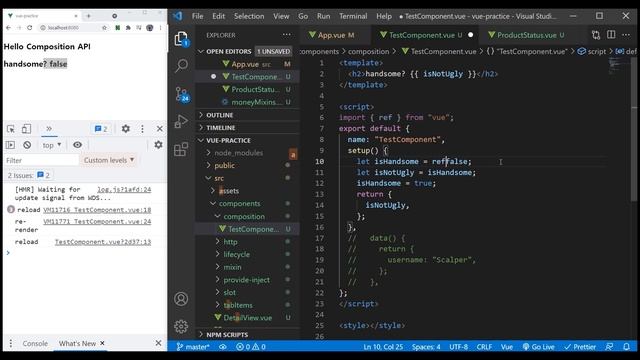The width and height of the screenshot is (640, 360).
Task: Open the File menu
Action: click(198, 16)
